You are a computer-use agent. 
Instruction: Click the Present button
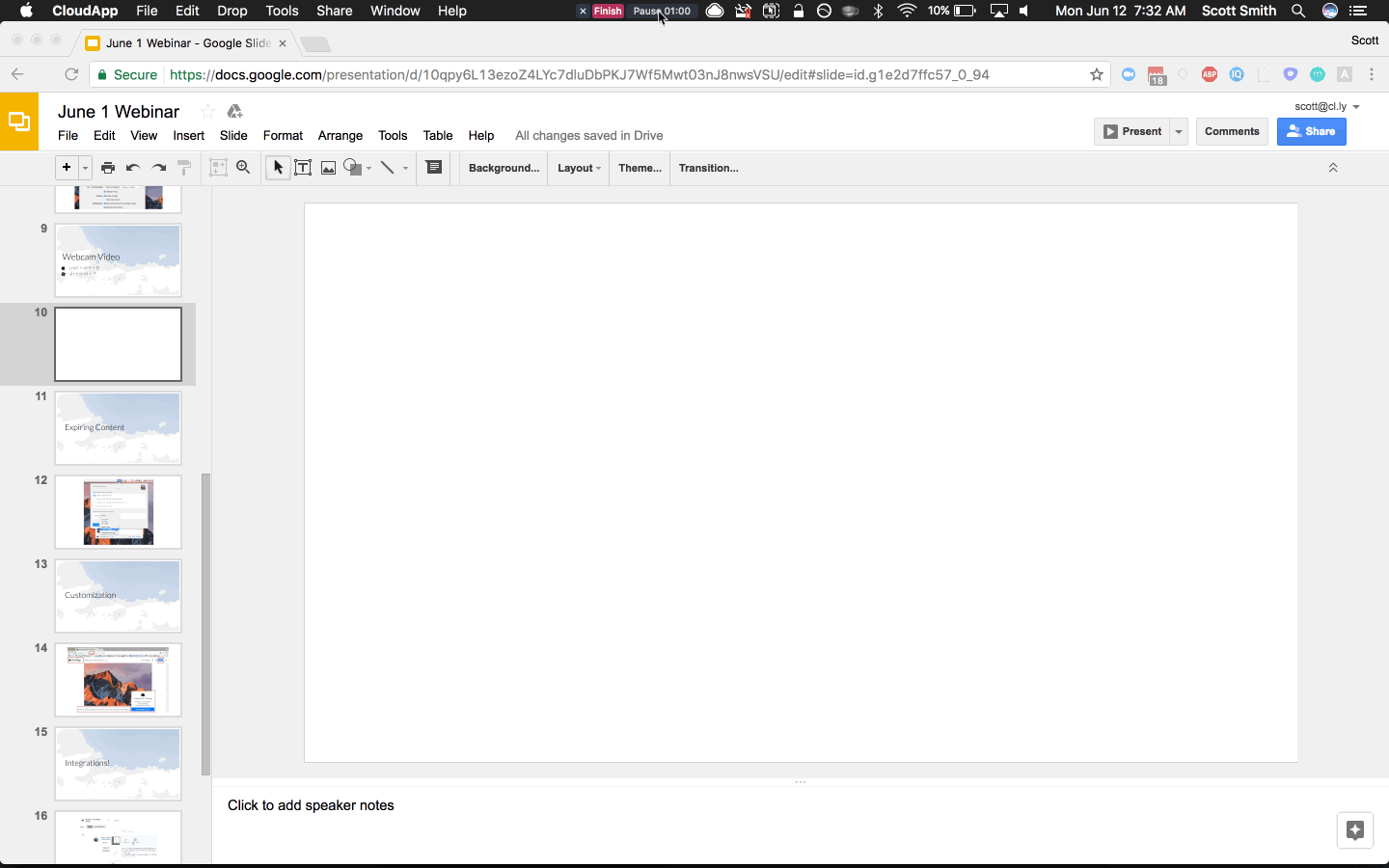pyautogui.click(x=1132, y=131)
